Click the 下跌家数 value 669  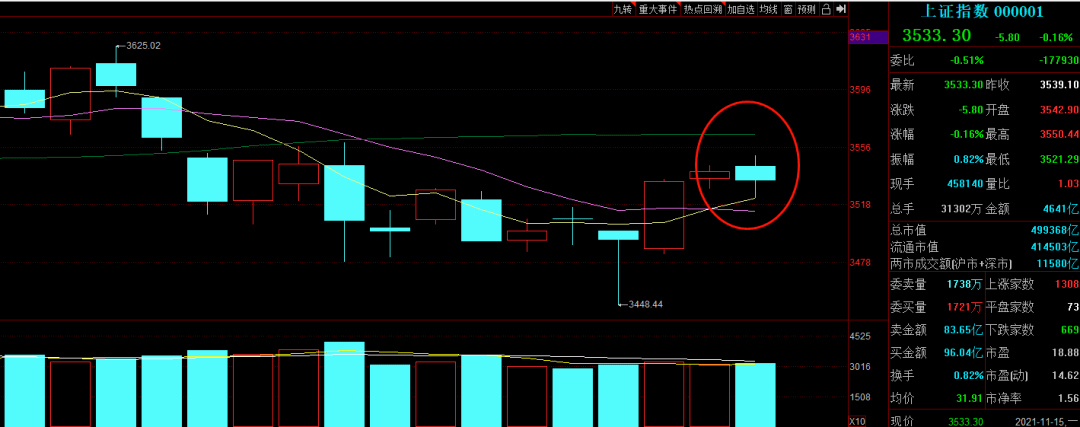point(1068,329)
